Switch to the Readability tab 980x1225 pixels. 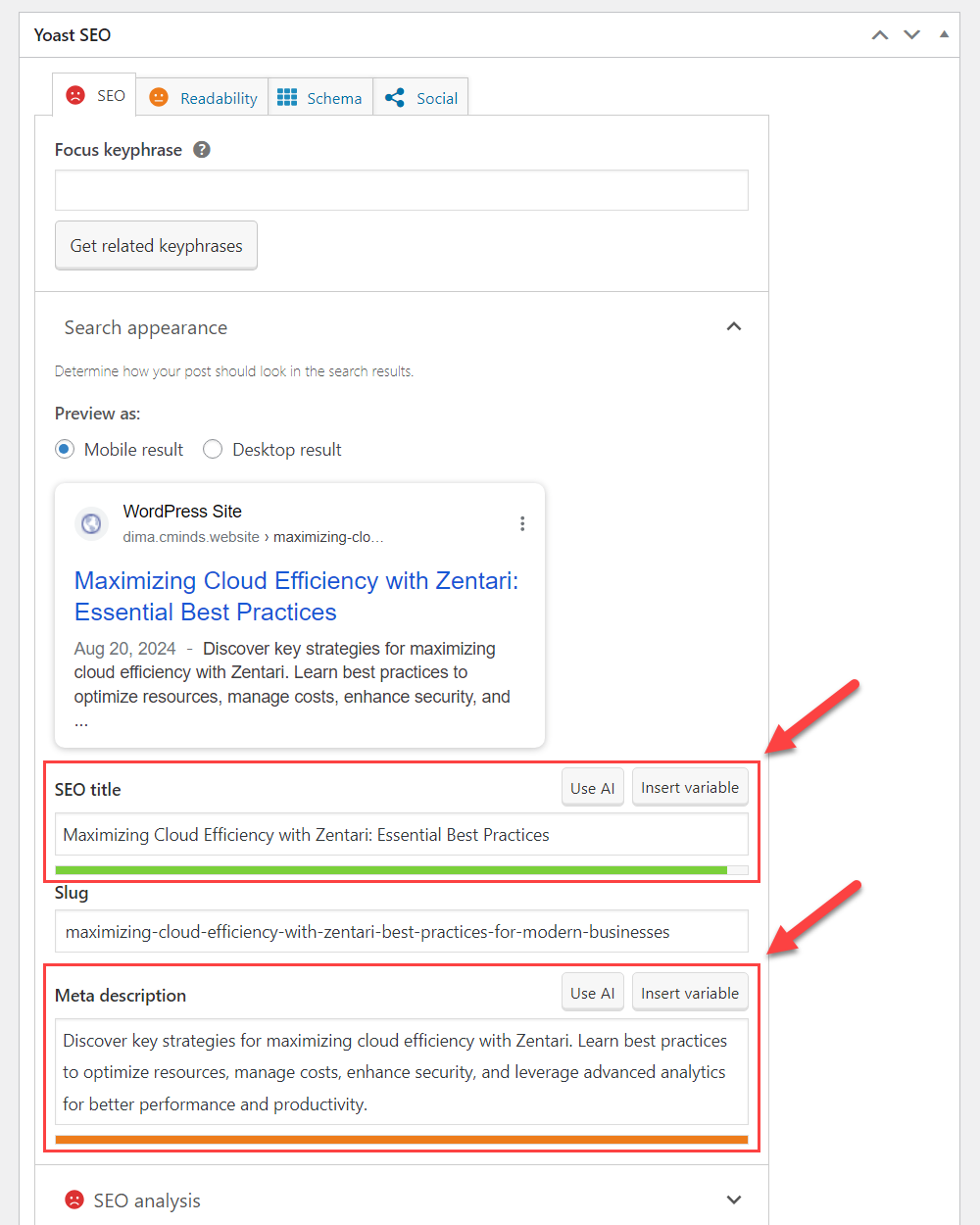tap(203, 97)
